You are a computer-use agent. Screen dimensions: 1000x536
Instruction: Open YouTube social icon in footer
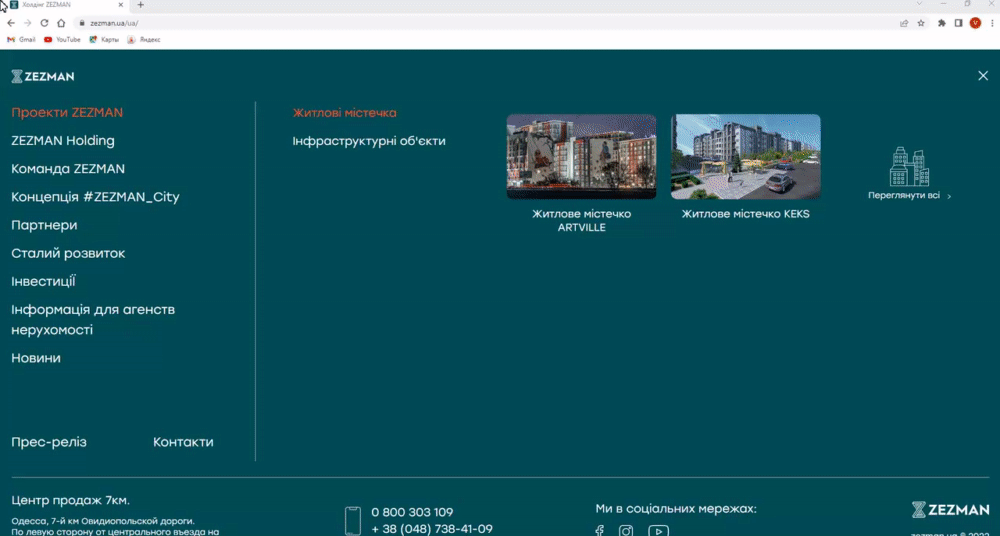(658, 530)
